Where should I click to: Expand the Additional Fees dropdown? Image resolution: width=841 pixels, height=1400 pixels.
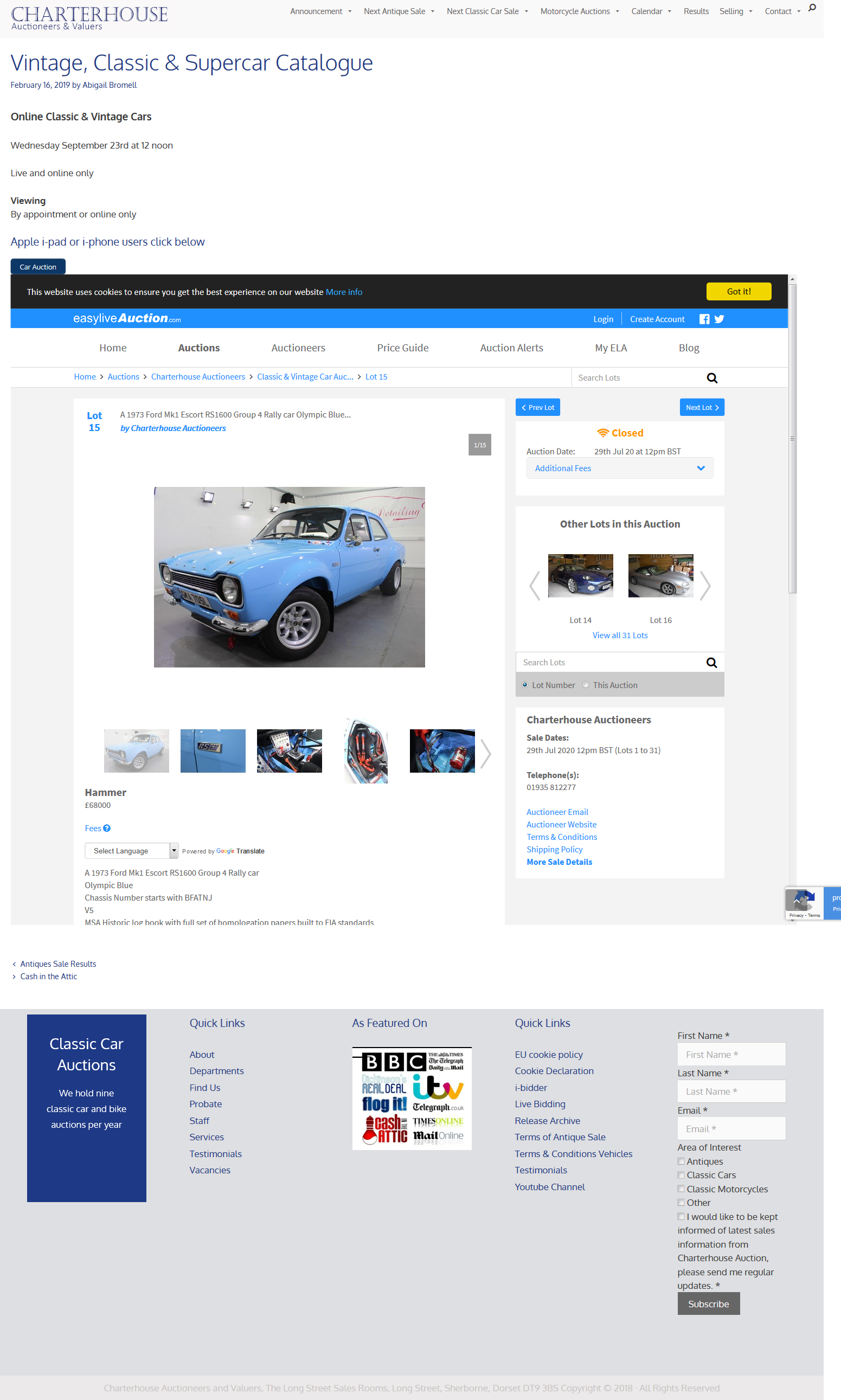tap(620, 468)
